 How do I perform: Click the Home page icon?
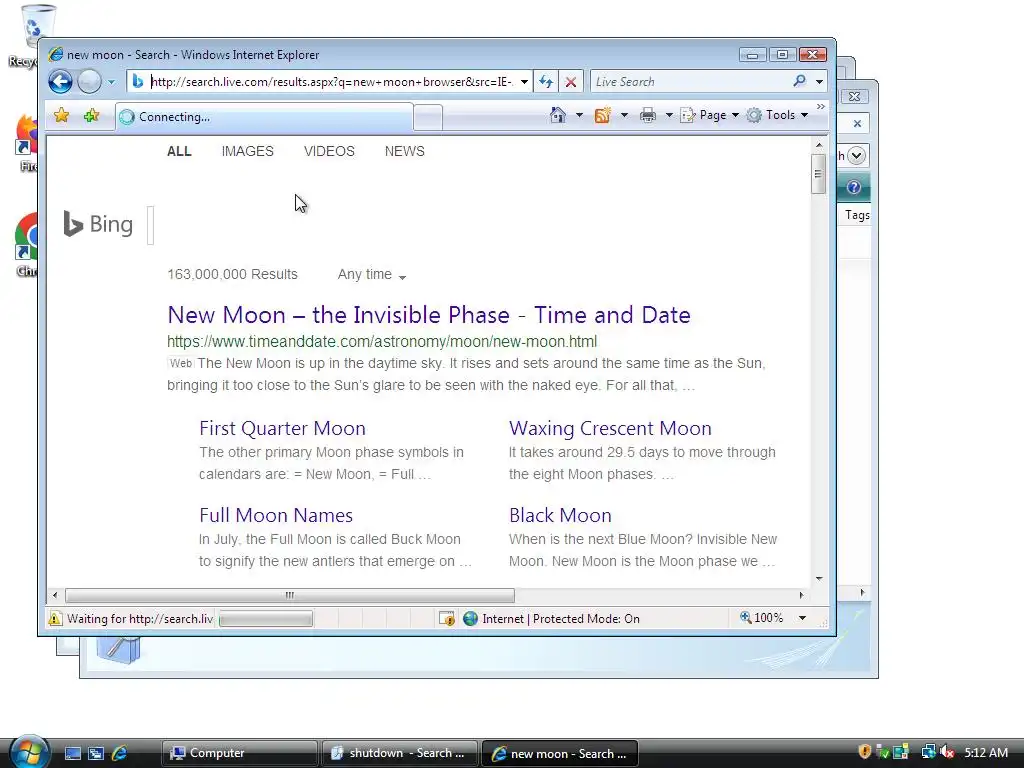pyautogui.click(x=558, y=115)
